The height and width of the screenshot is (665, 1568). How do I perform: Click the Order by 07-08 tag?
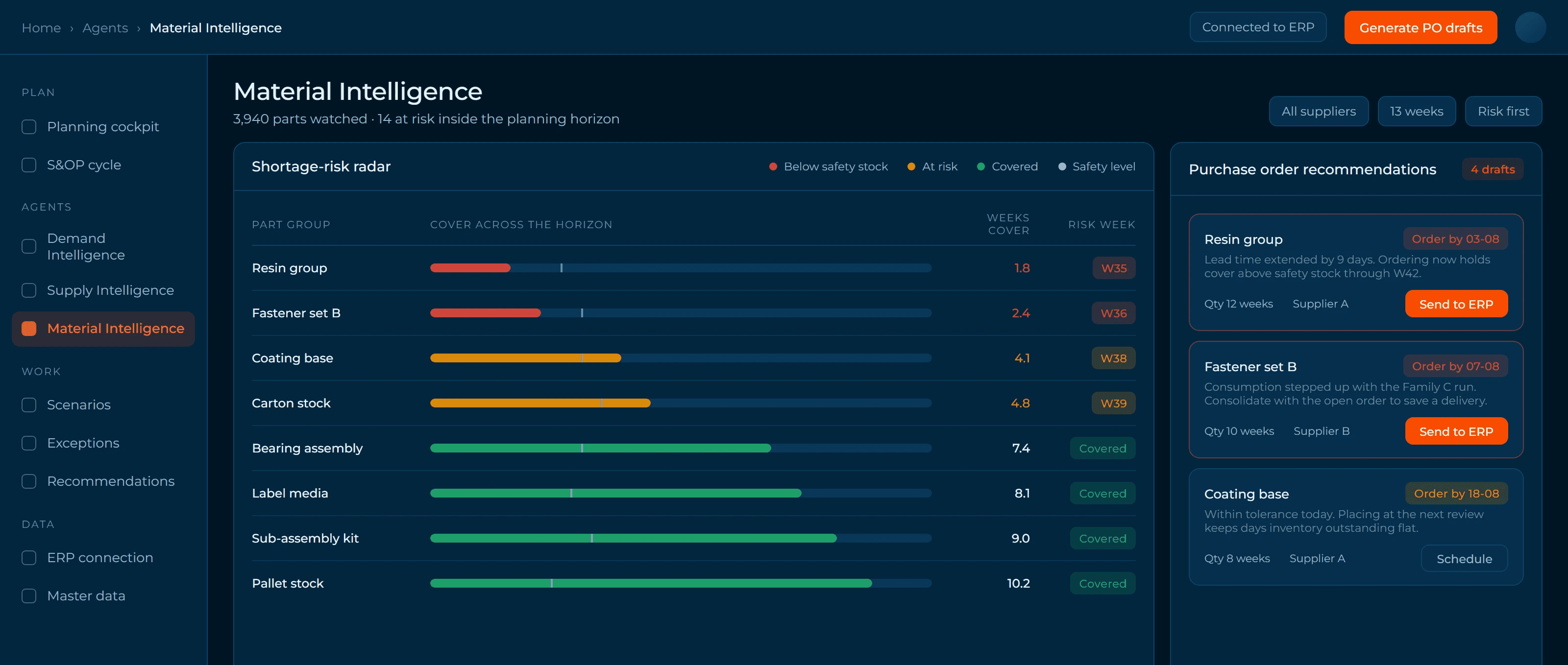click(x=1455, y=366)
